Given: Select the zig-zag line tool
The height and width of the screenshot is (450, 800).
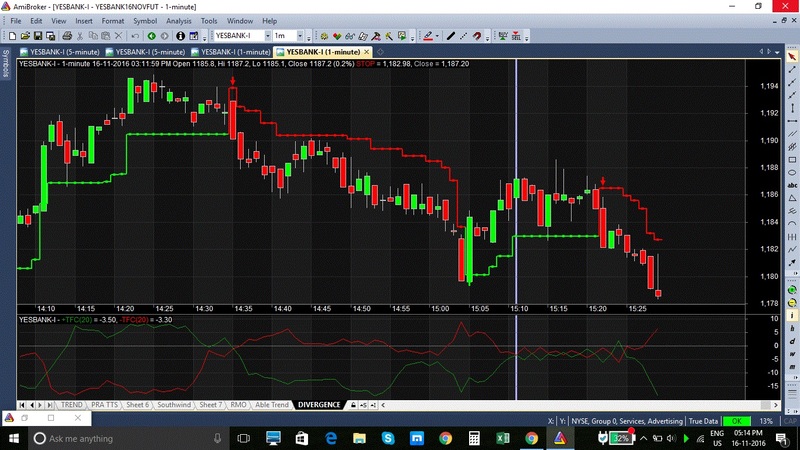Looking at the screenshot, I should tap(792, 249).
